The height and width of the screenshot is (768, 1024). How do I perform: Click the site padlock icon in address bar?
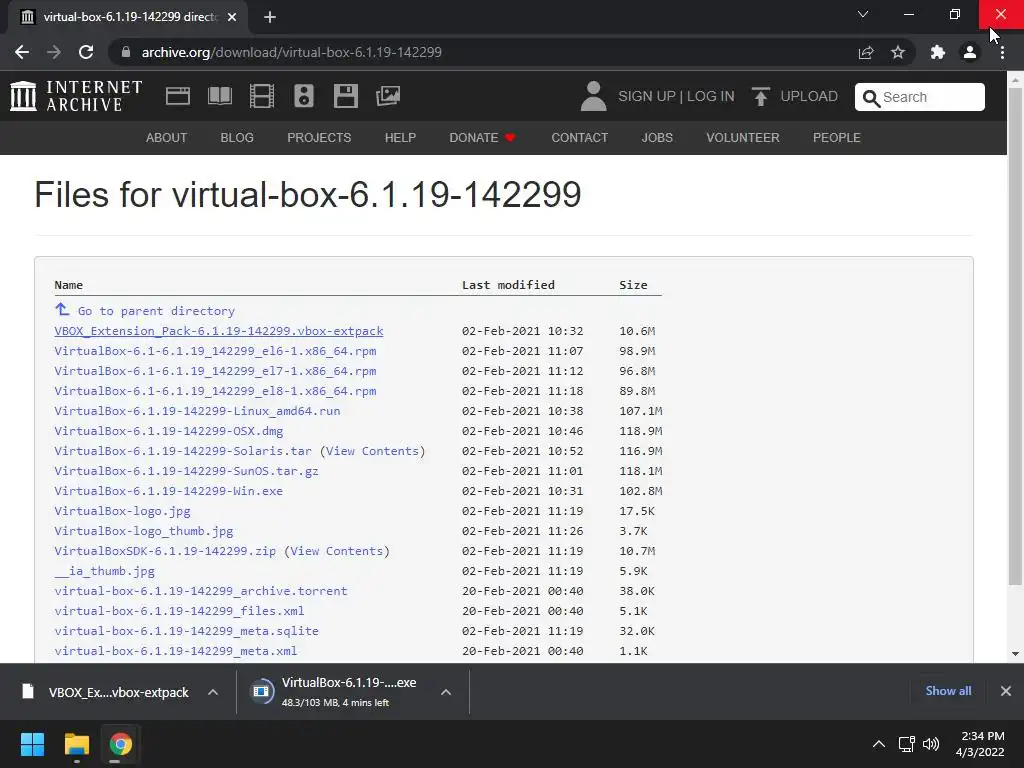126,52
